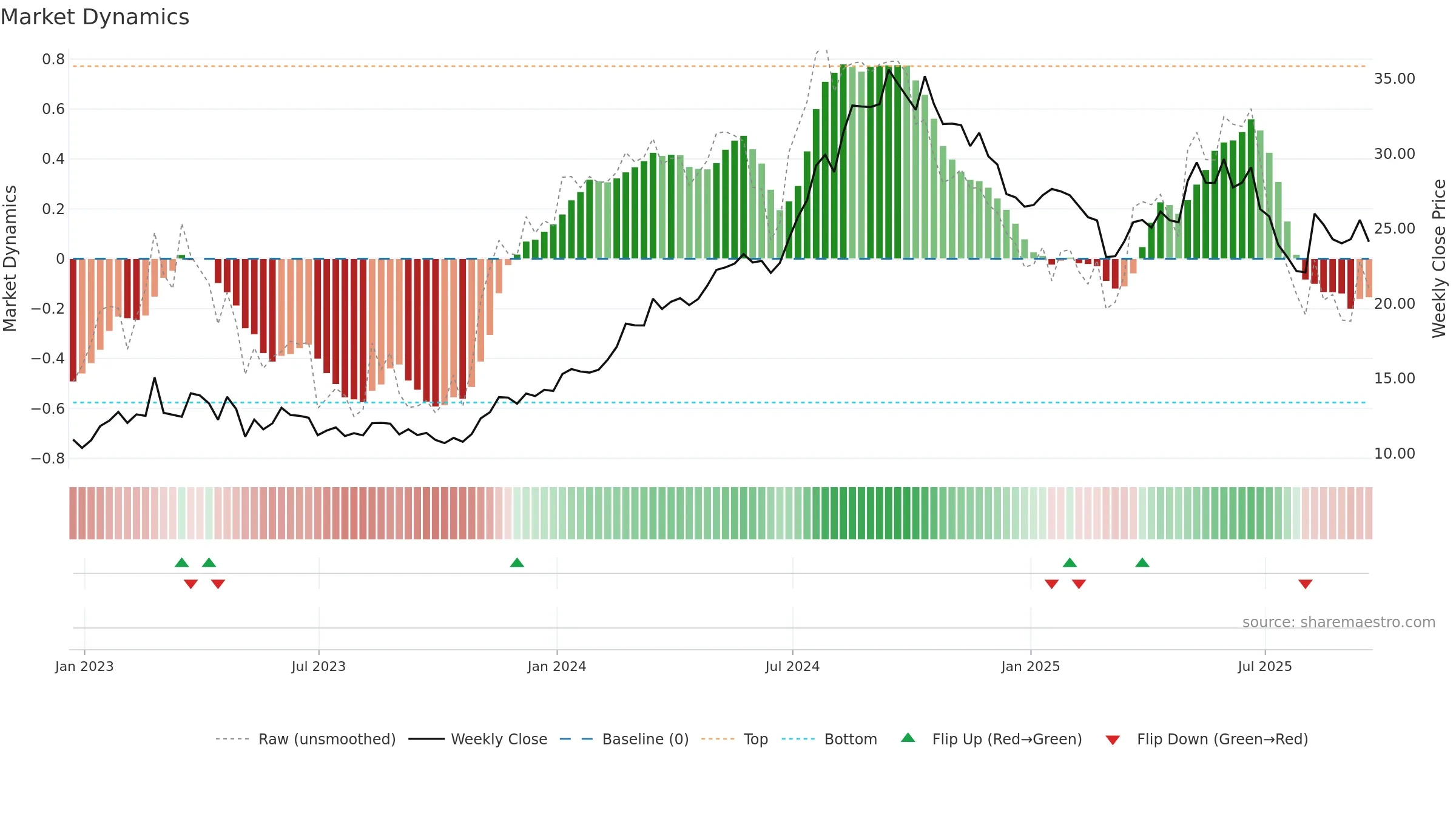Image resolution: width=1456 pixels, height=819 pixels.
Task: Toggle the Flip Down (Green→Red) legend entry
Action: click(1207, 739)
